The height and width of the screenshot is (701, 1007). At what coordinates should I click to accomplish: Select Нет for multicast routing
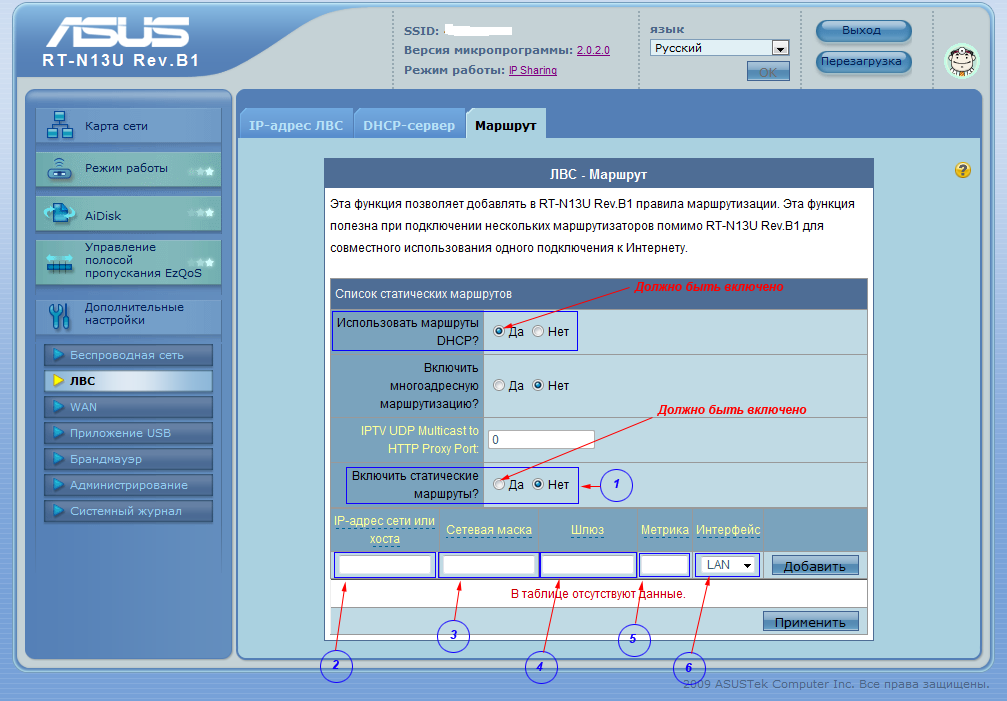(x=538, y=385)
